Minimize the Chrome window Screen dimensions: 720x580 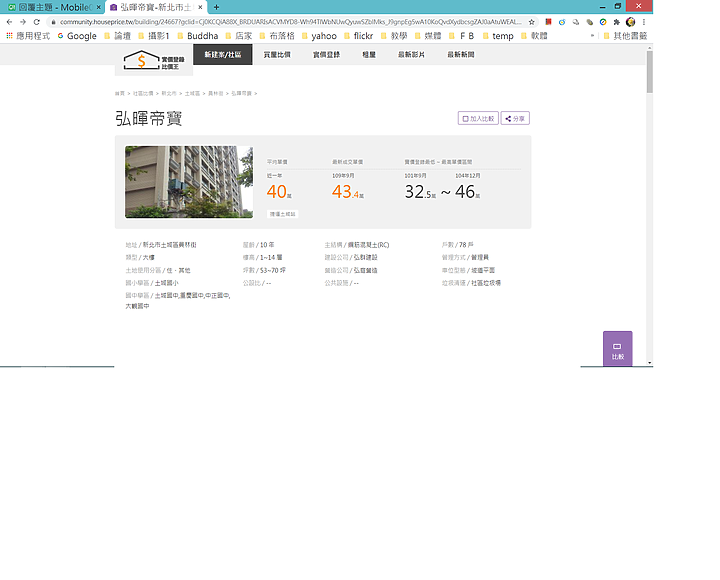coord(602,6)
